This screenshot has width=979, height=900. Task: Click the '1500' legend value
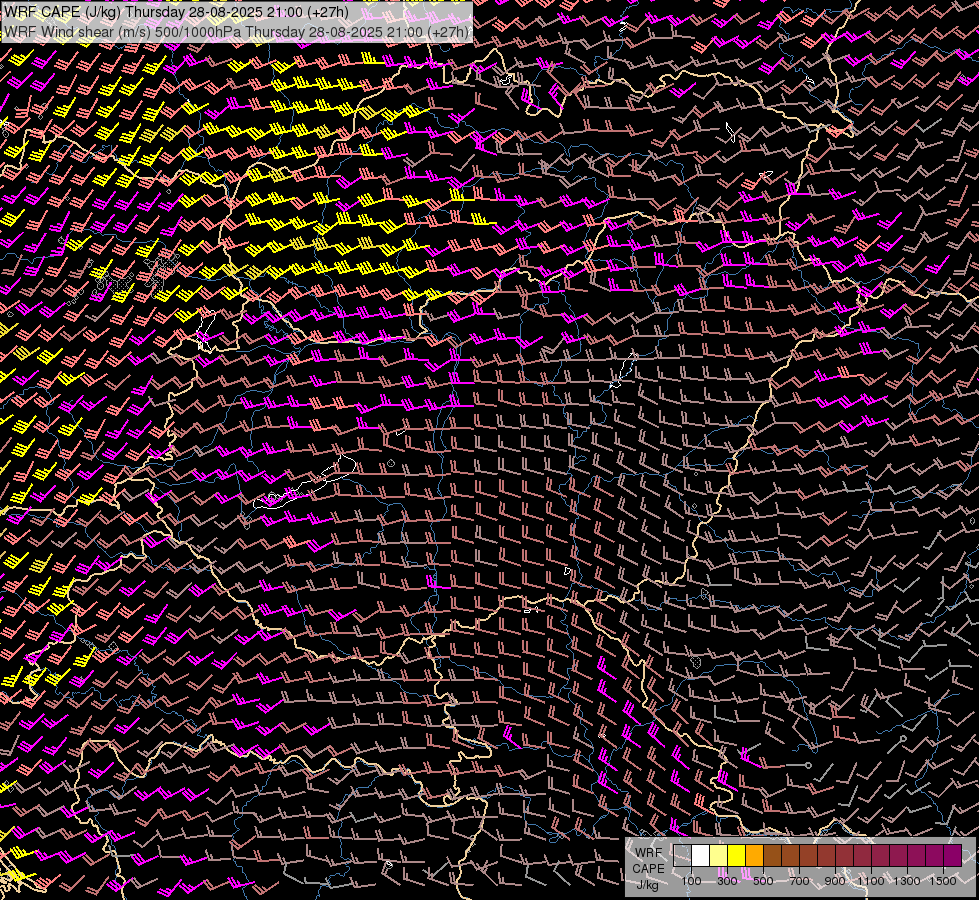[x=943, y=881]
